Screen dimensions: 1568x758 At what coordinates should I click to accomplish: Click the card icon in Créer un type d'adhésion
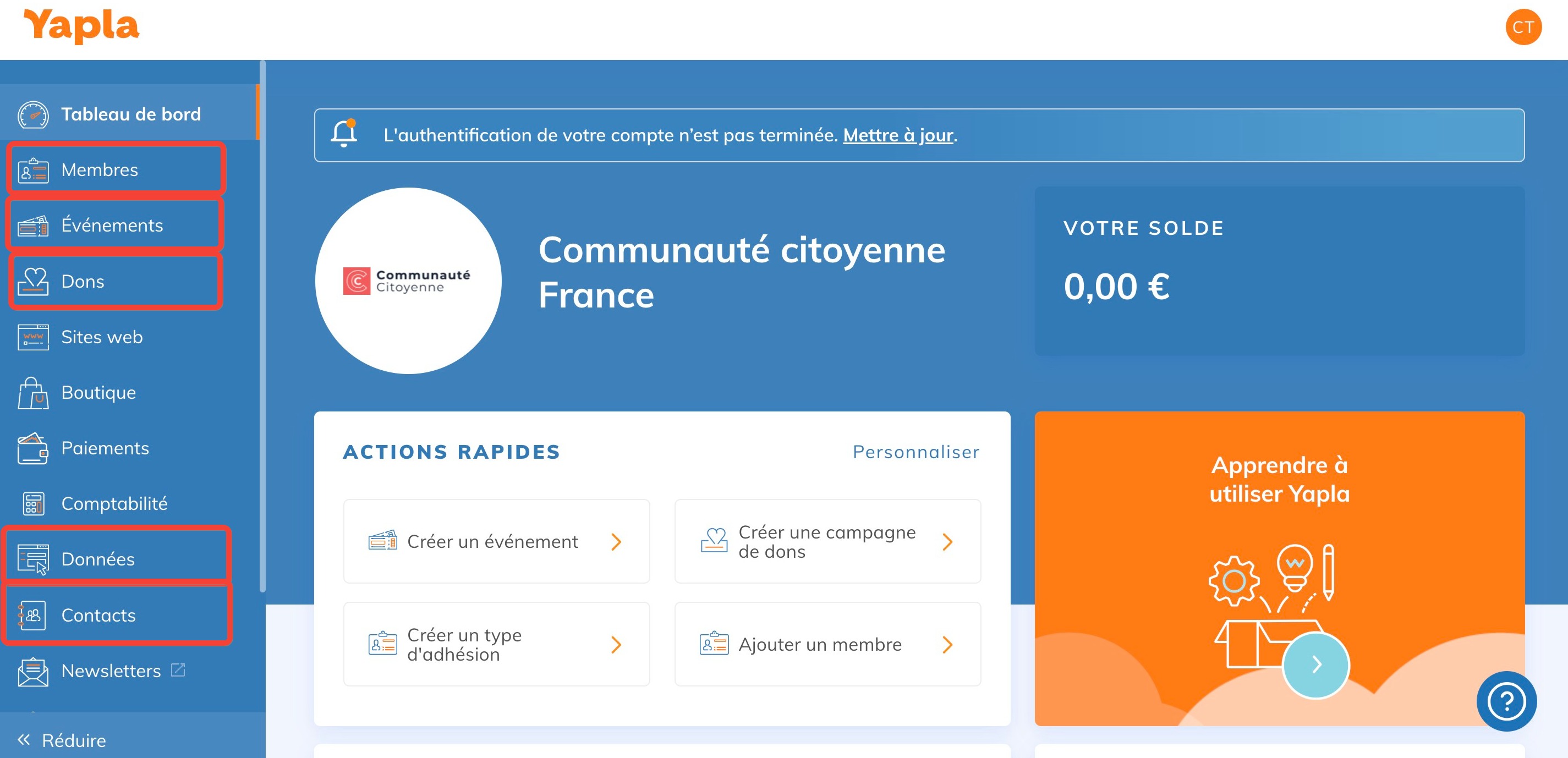tap(383, 644)
